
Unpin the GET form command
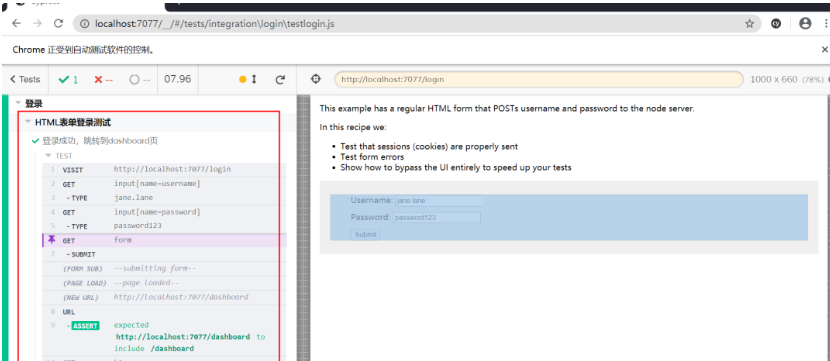point(51,240)
